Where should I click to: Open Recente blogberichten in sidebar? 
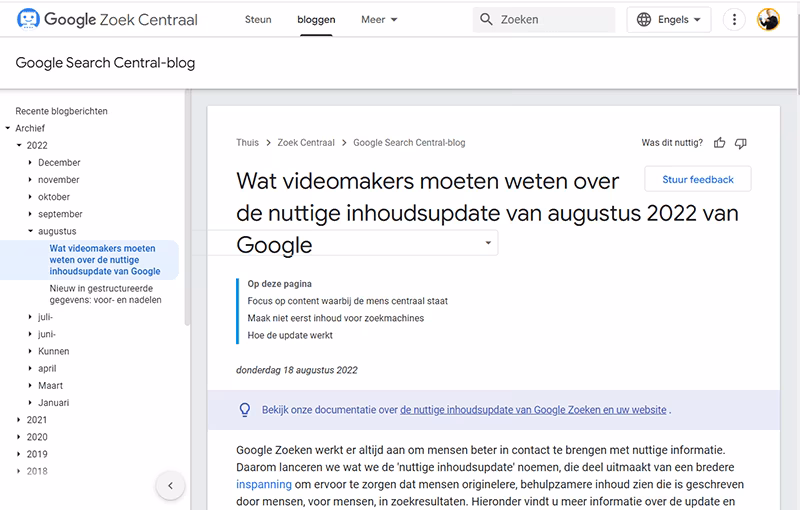[61, 111]
